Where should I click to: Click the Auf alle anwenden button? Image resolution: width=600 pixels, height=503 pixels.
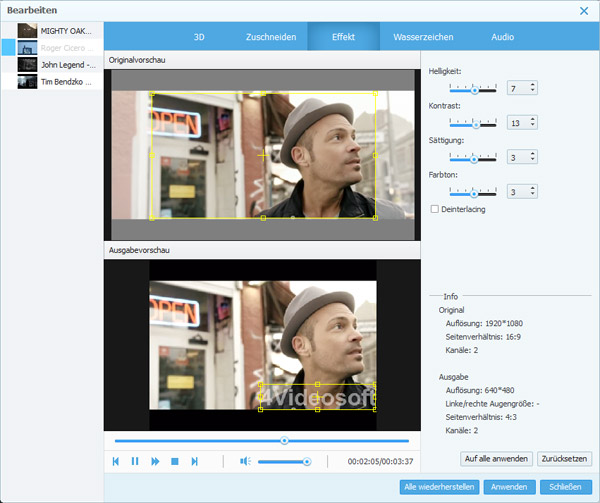(x=496, y=459)
